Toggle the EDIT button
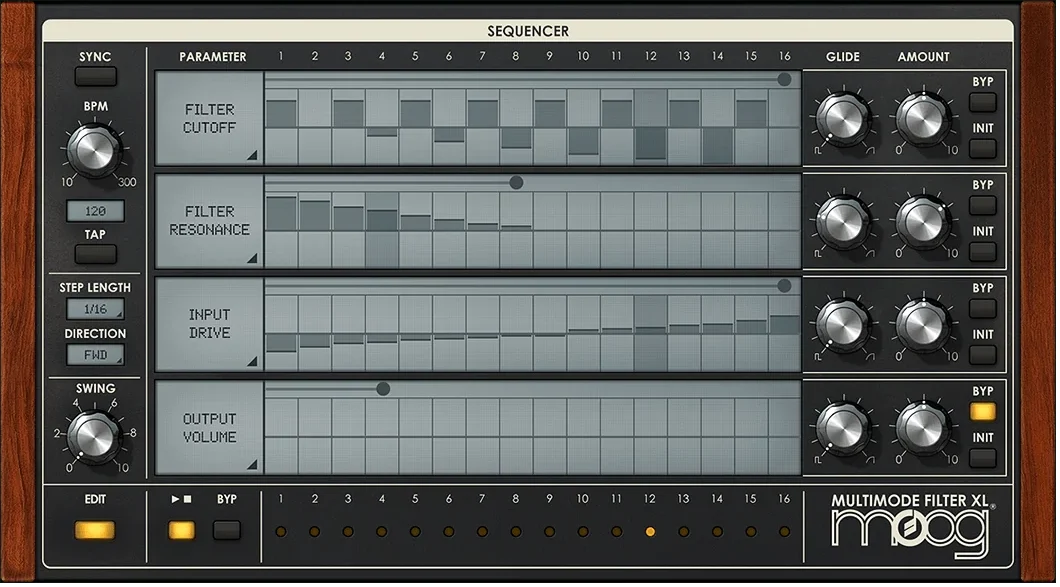The width and height of the screenshot is (1060, 587). (x=95, y=530)
